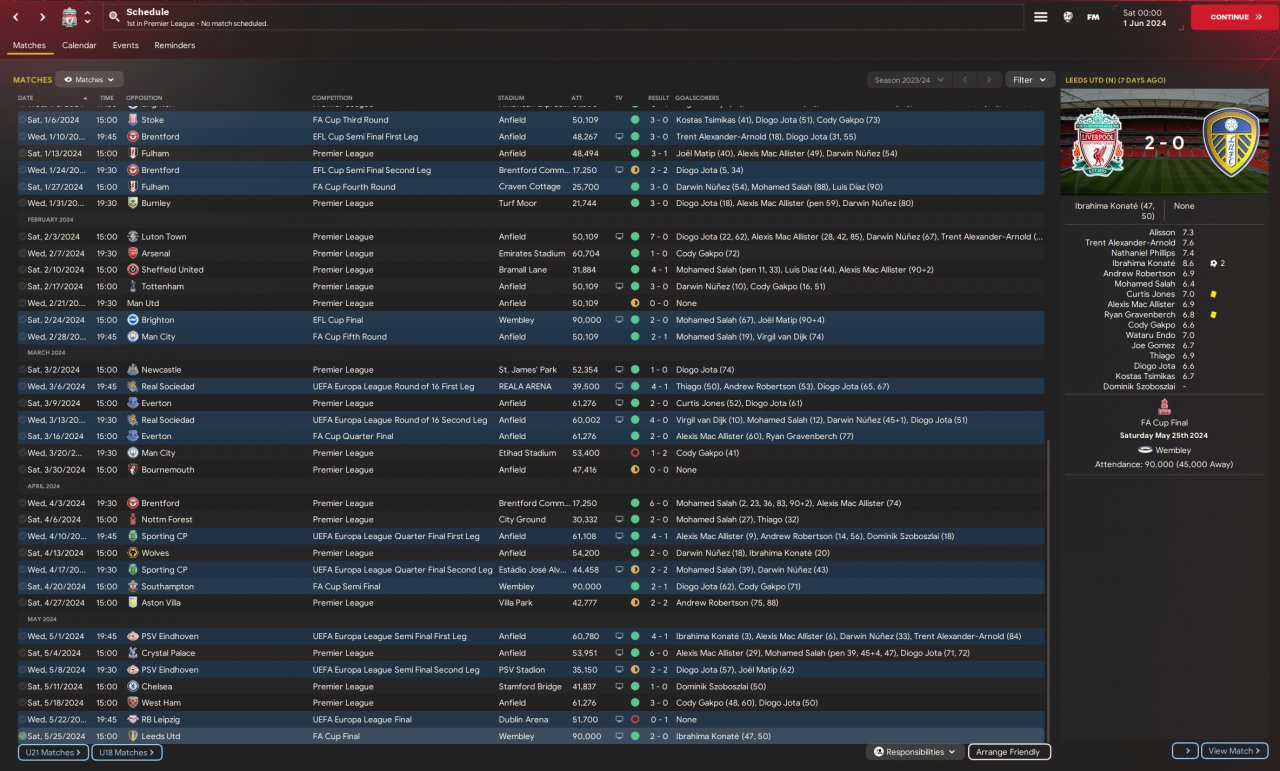Image resolution: width=1280 pixels, height=771 pixels.
Task: Click the green win indicator on the Chelsea row
Action: pos(635,687)
